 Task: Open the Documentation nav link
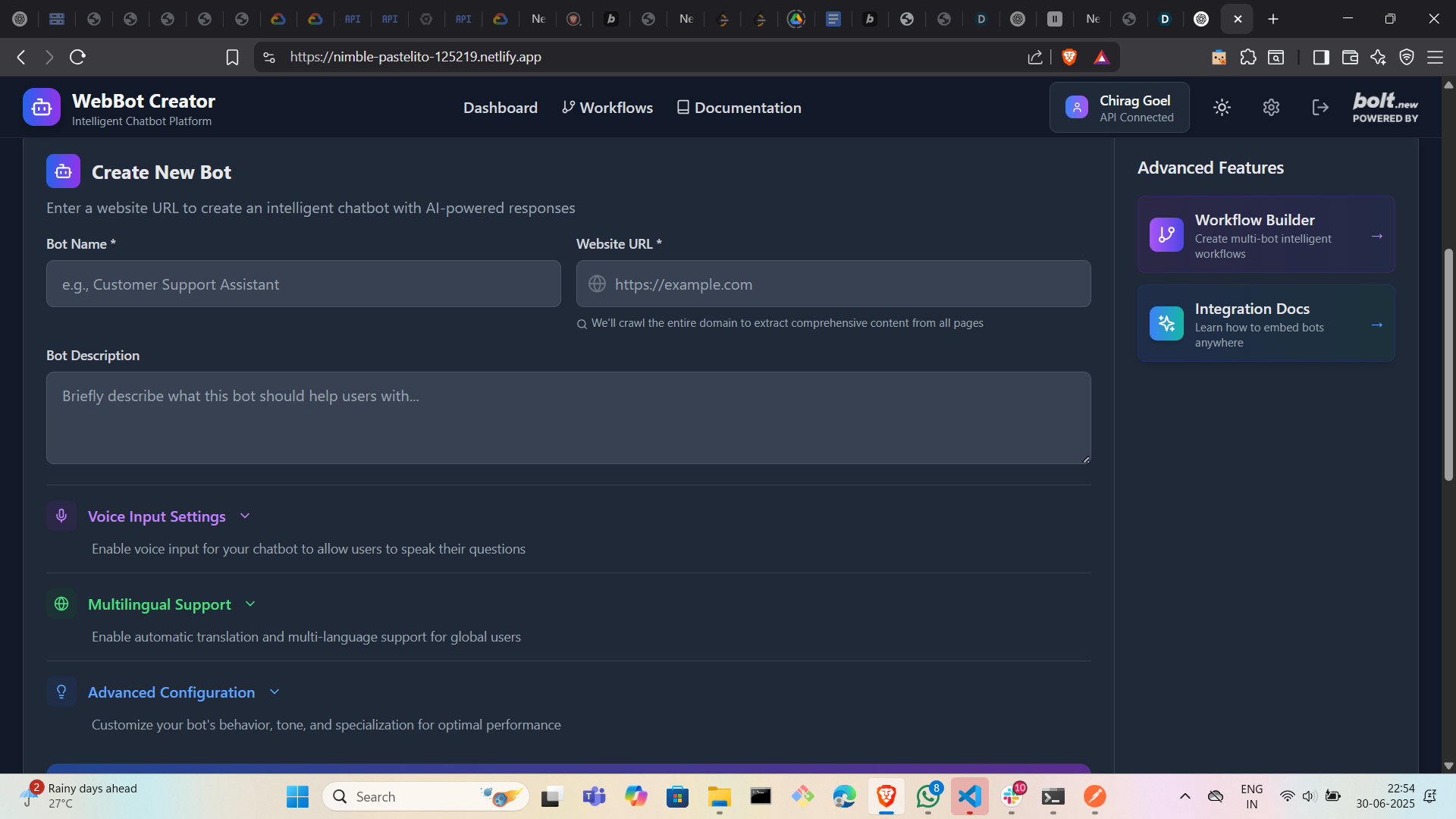739,108
